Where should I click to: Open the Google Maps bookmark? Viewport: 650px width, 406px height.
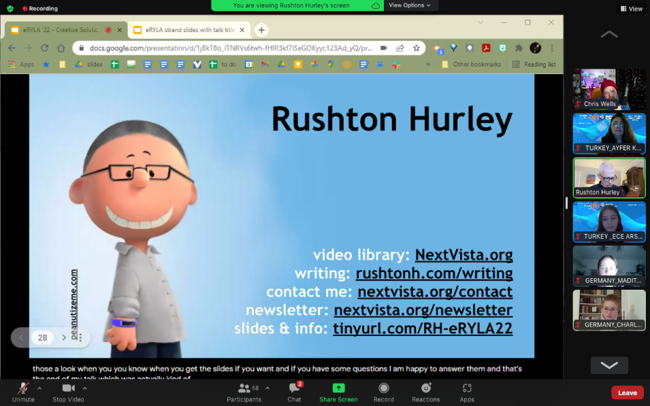coord(330,64)
